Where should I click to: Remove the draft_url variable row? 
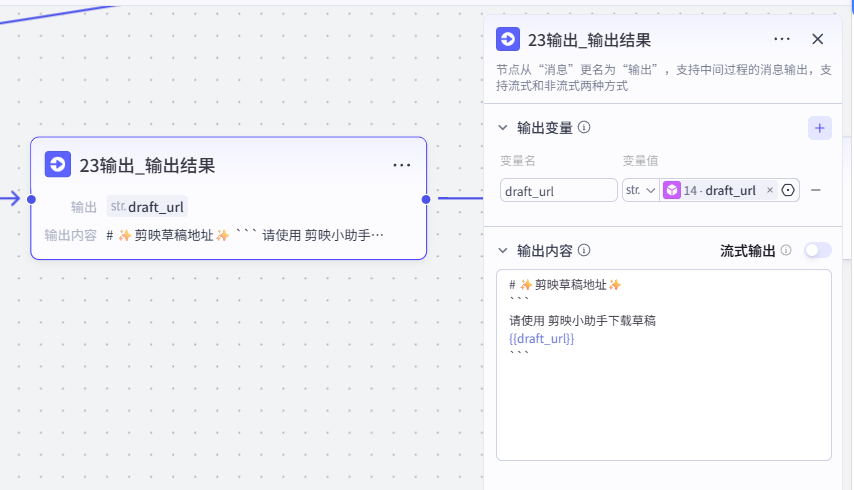[815, 190]
